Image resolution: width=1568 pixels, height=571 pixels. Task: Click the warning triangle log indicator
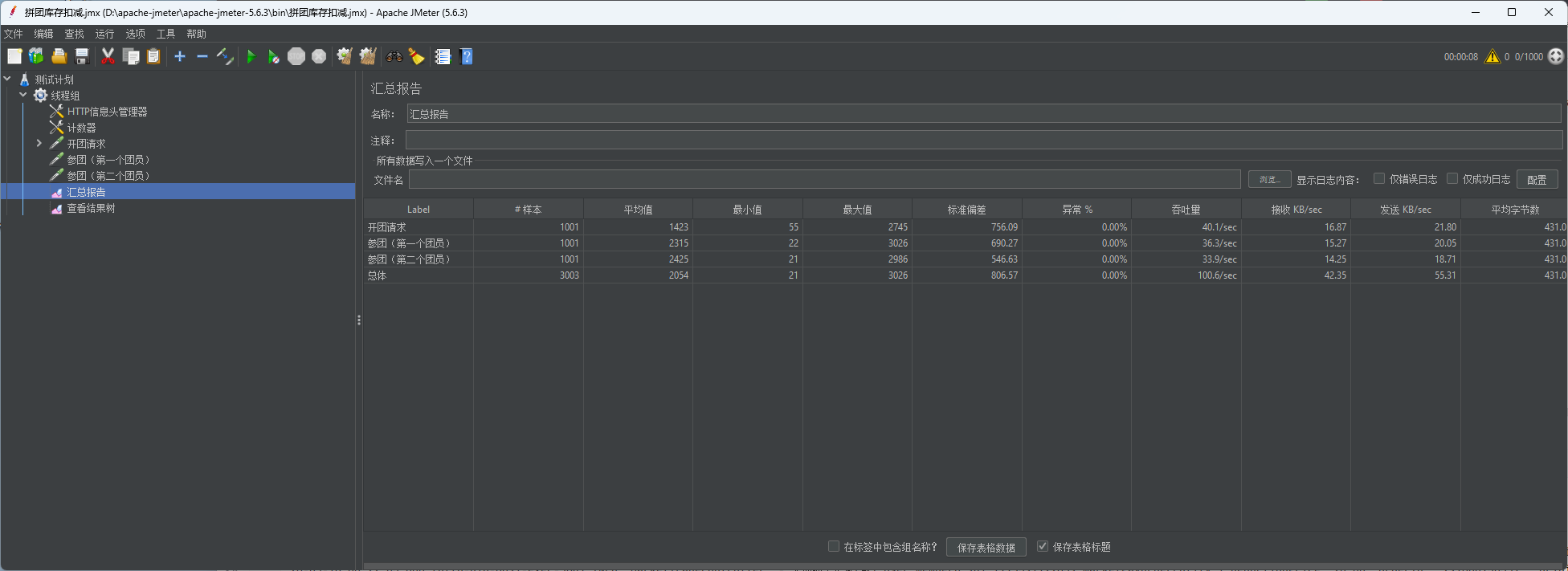coord(1492,56)
